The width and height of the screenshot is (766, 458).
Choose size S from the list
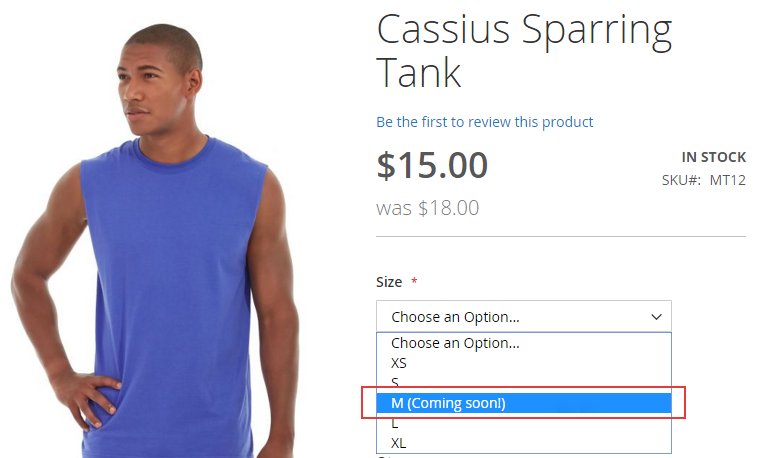pyautogui.click(x=396, y=383)
